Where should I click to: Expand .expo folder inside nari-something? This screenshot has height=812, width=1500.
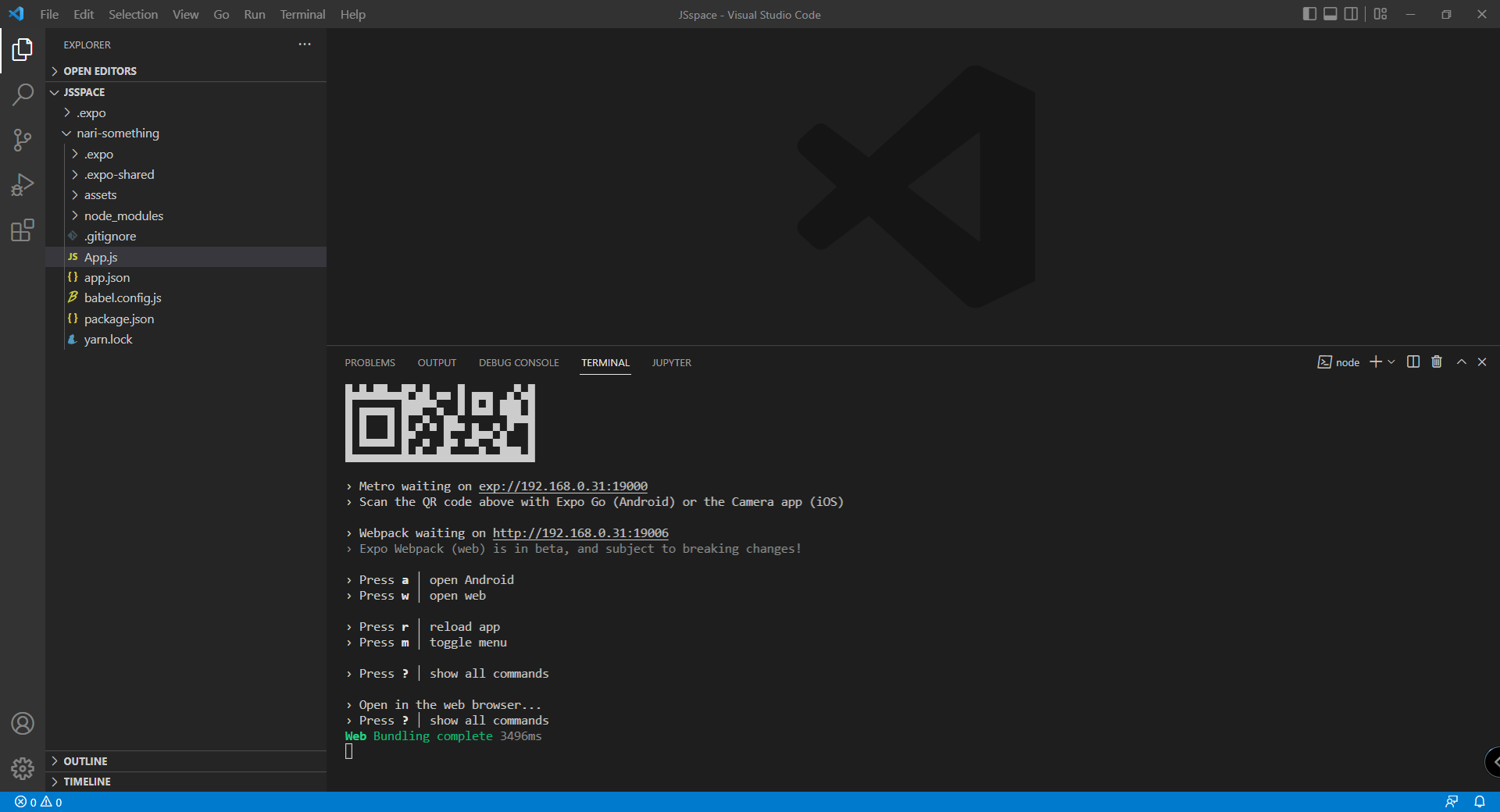click(186, 154)
